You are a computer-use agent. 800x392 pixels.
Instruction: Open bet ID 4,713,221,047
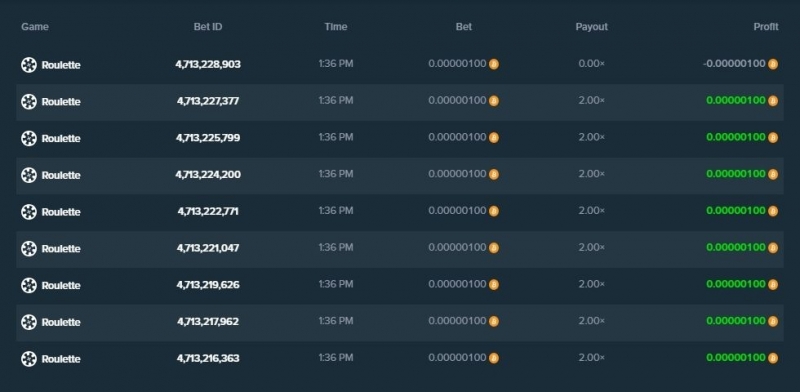(208, 248)
